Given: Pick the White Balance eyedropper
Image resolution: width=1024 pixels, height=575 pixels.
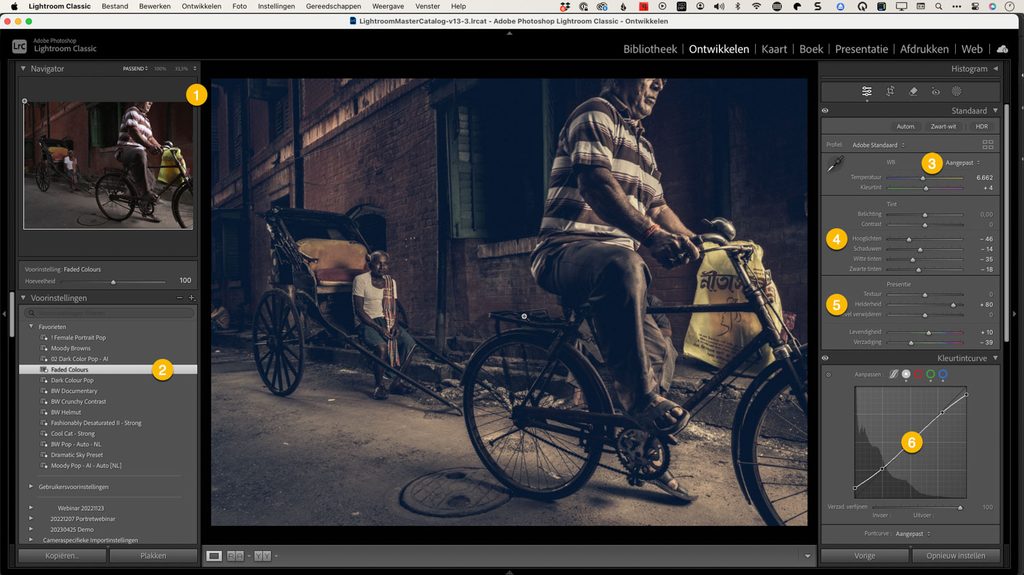Looking at the screenshot, I should coord(836,164).
